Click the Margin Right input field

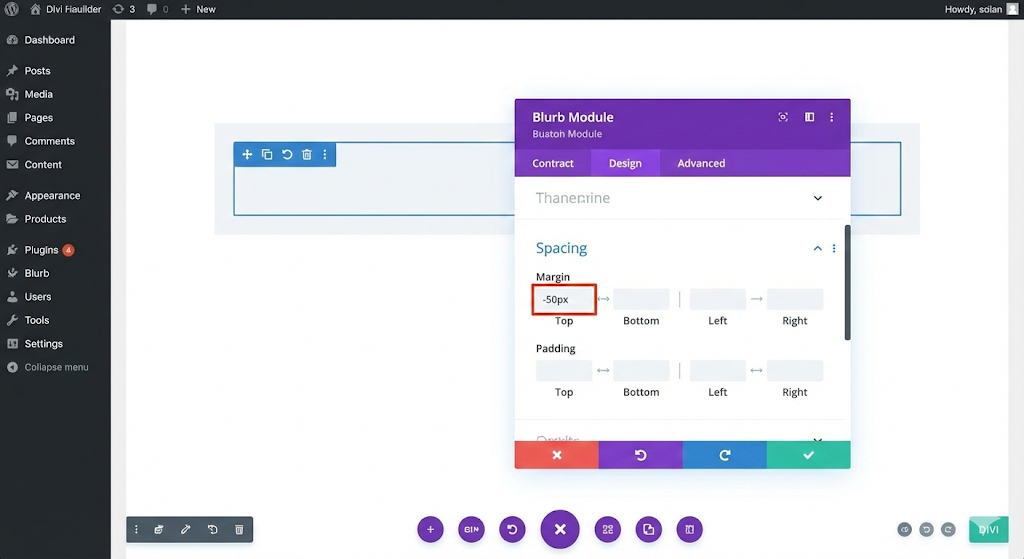click(x=795, y=299)
